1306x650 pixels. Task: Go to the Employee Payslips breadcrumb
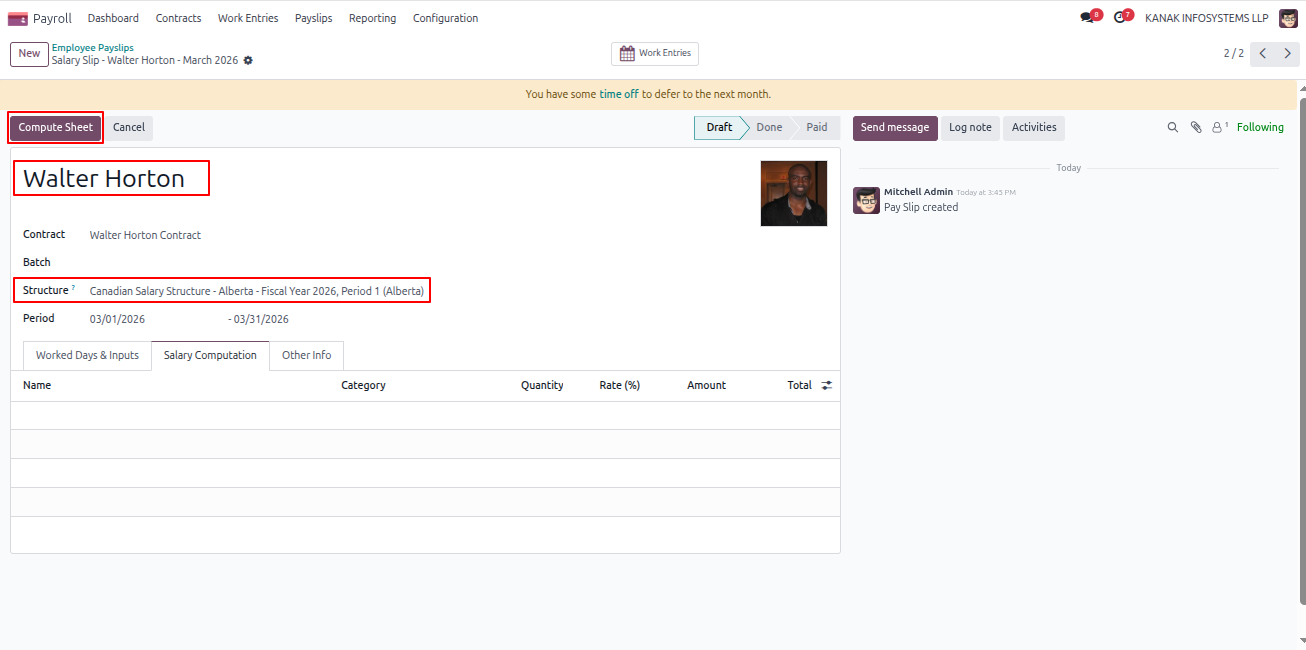(x=92, y=48)
